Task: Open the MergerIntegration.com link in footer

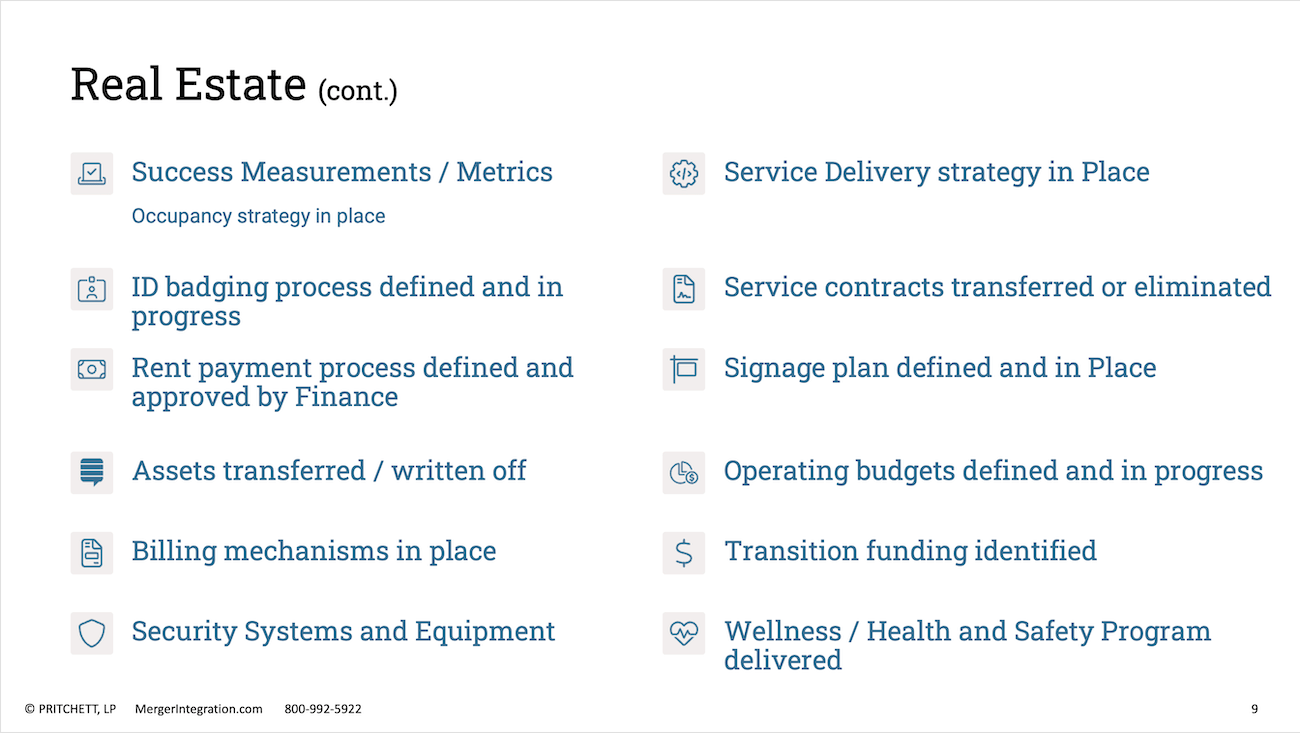Action: [198, 709]
